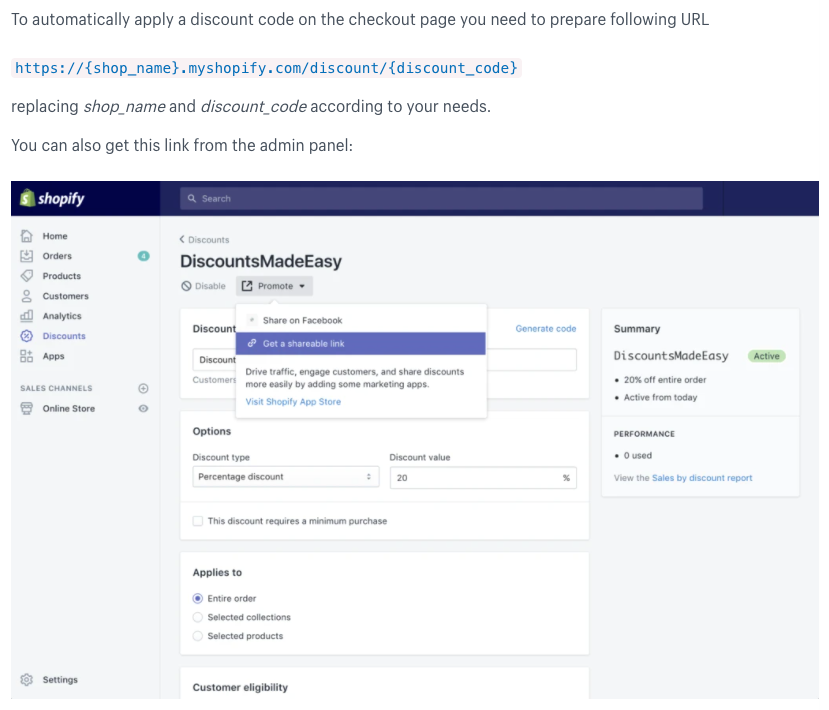Click the Promote share arrow icon
The image size is (829, 710).
(247, 286)
